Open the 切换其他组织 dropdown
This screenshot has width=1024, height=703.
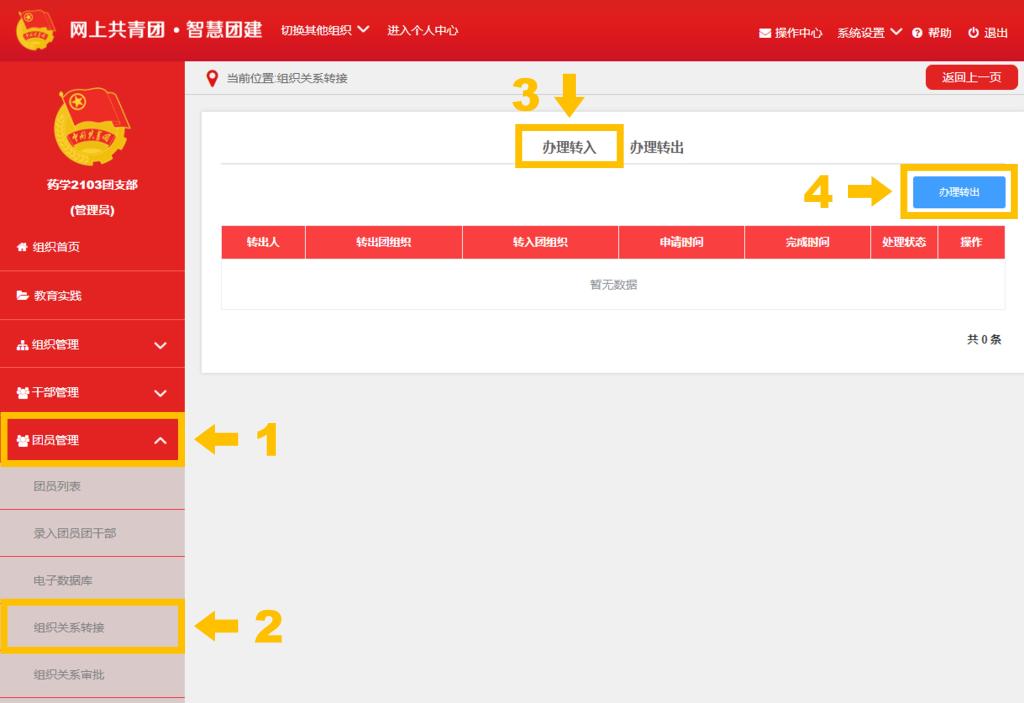325,30
